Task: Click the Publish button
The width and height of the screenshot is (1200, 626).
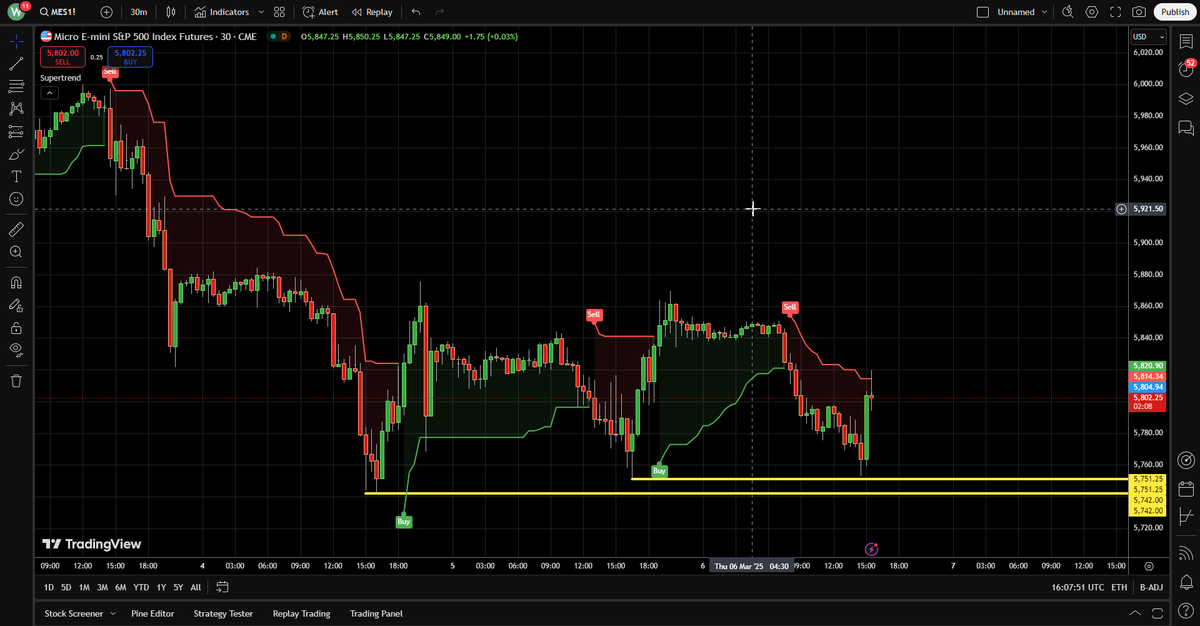Action: [x=1175, y=11]
